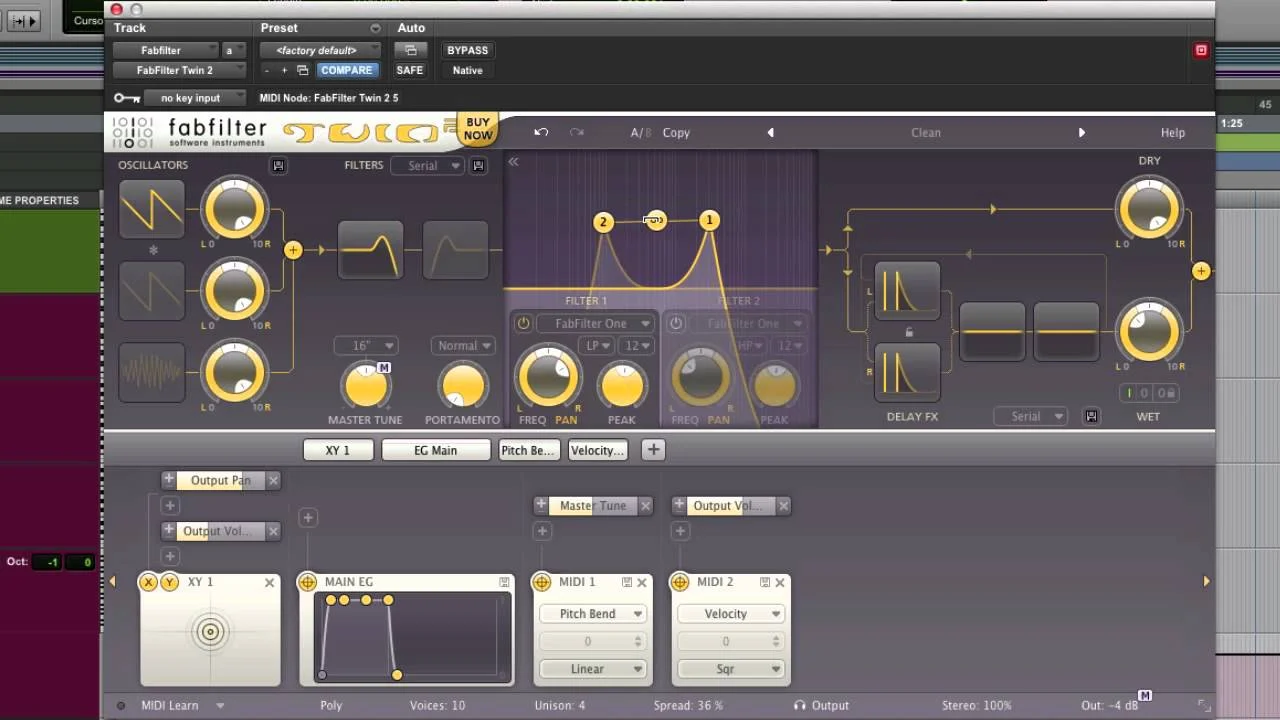This screenshot has height=720, width=1280.
Task: Toggle BYPASS on the plugin header
Action: [466, 50]
